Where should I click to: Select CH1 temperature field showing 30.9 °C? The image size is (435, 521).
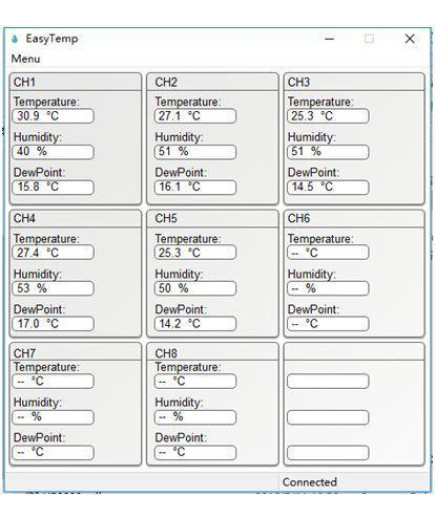[x=53, y=116]
